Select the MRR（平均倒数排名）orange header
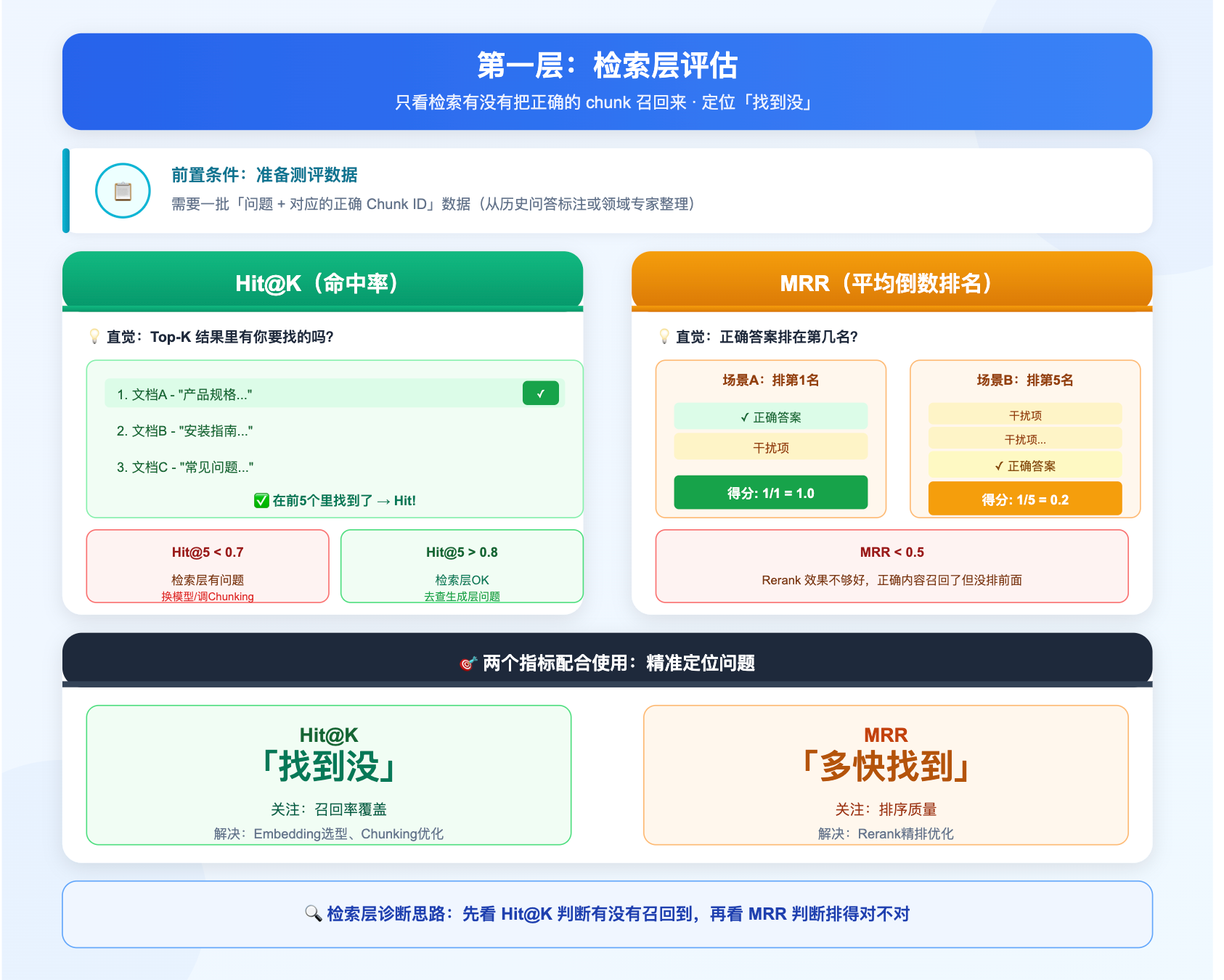The image size is (1224, 980). (x=891, y=282)
